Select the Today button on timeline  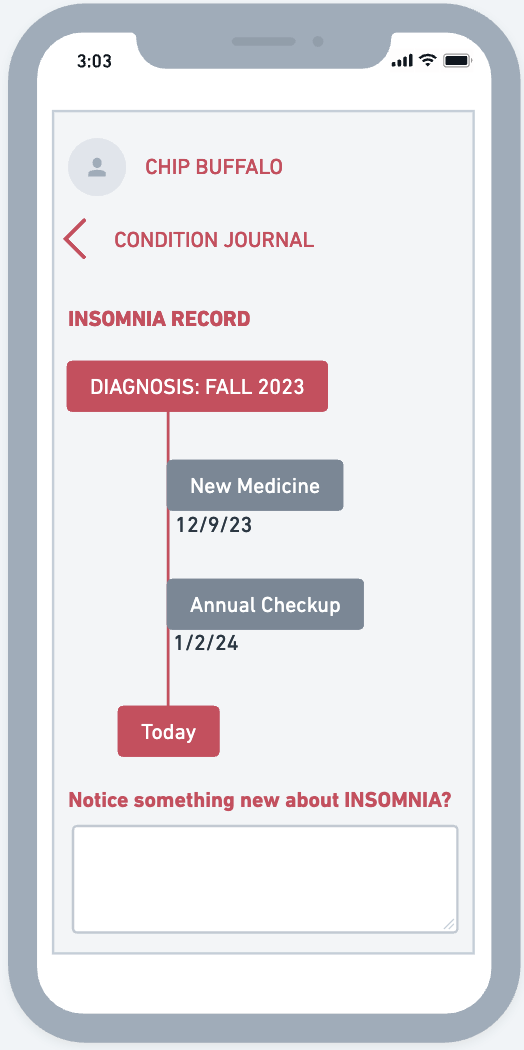click(x=169, y=731)
